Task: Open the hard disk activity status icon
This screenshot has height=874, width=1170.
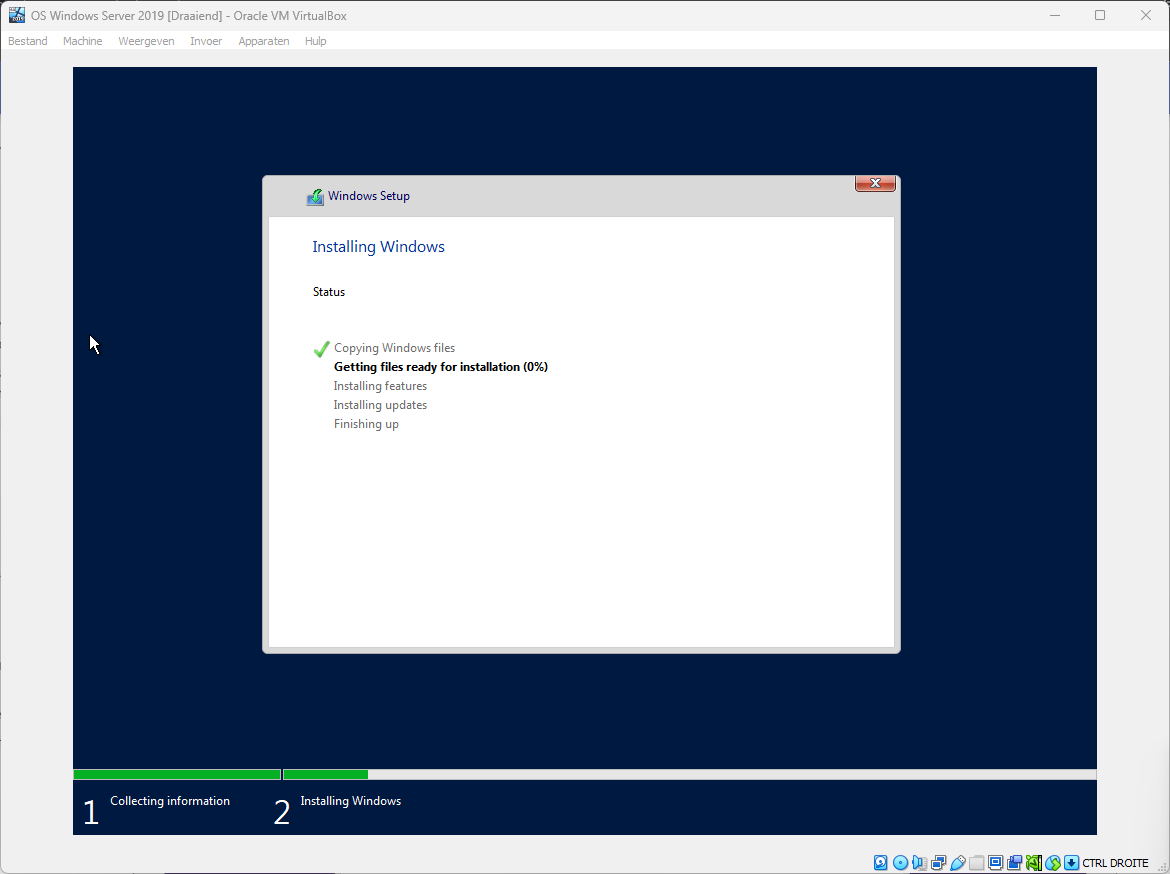Action: tap(880, 862)
